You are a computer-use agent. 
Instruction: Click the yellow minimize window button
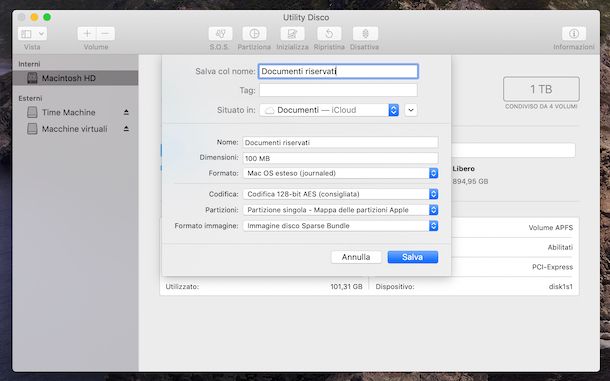(34, 17)
